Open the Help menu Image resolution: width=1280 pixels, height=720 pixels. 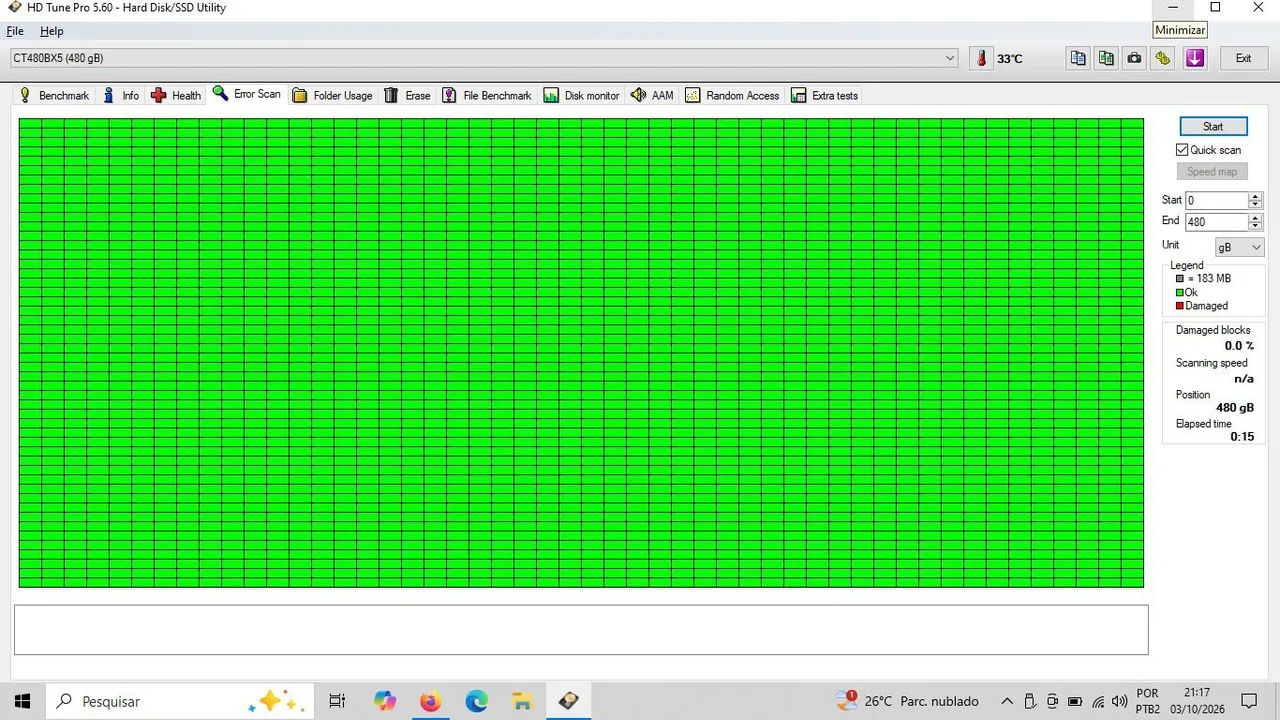pos(51,31)
